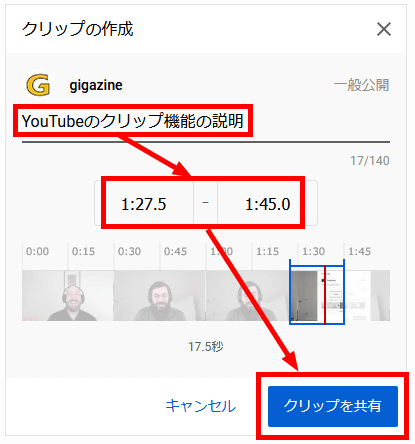Click the red playhead line in the clip range
The image size is (415, 444).
pos(324,295)
